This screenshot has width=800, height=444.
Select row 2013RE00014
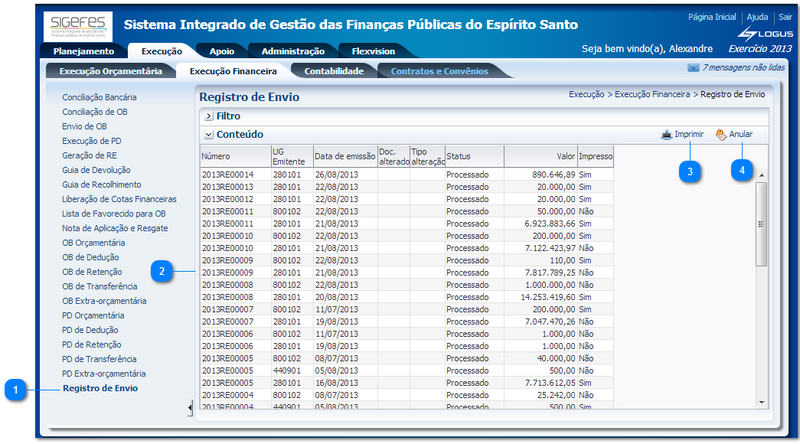coord(407,175)
